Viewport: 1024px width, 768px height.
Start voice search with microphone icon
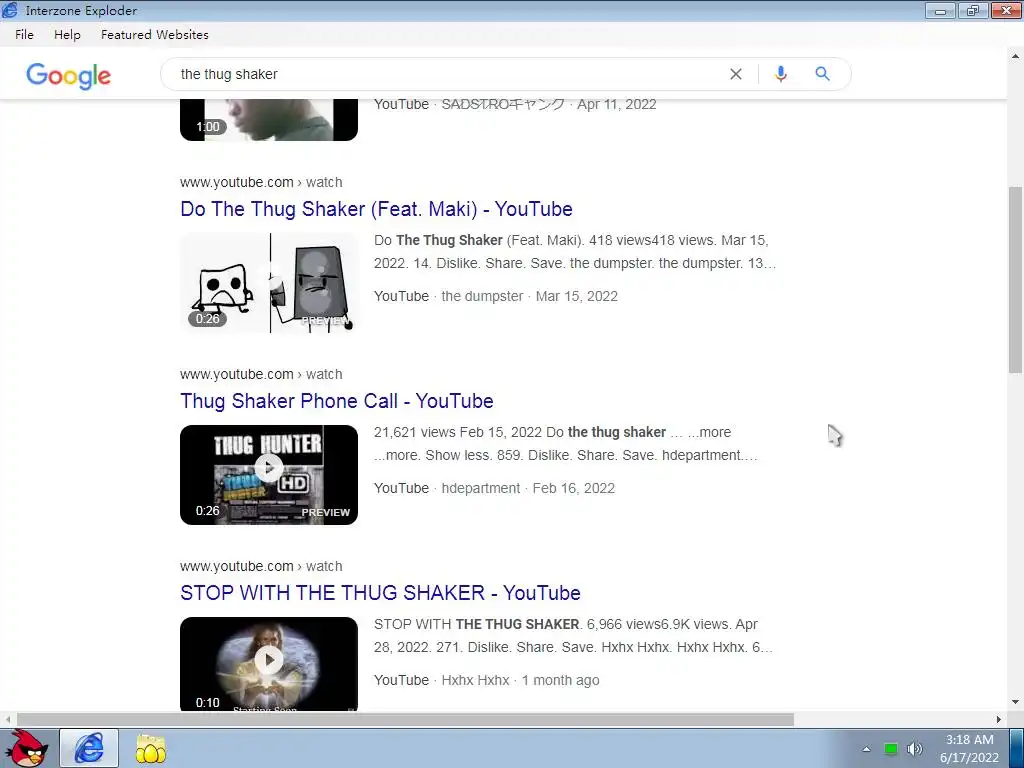pyautogui.click(x=780, y=74)
